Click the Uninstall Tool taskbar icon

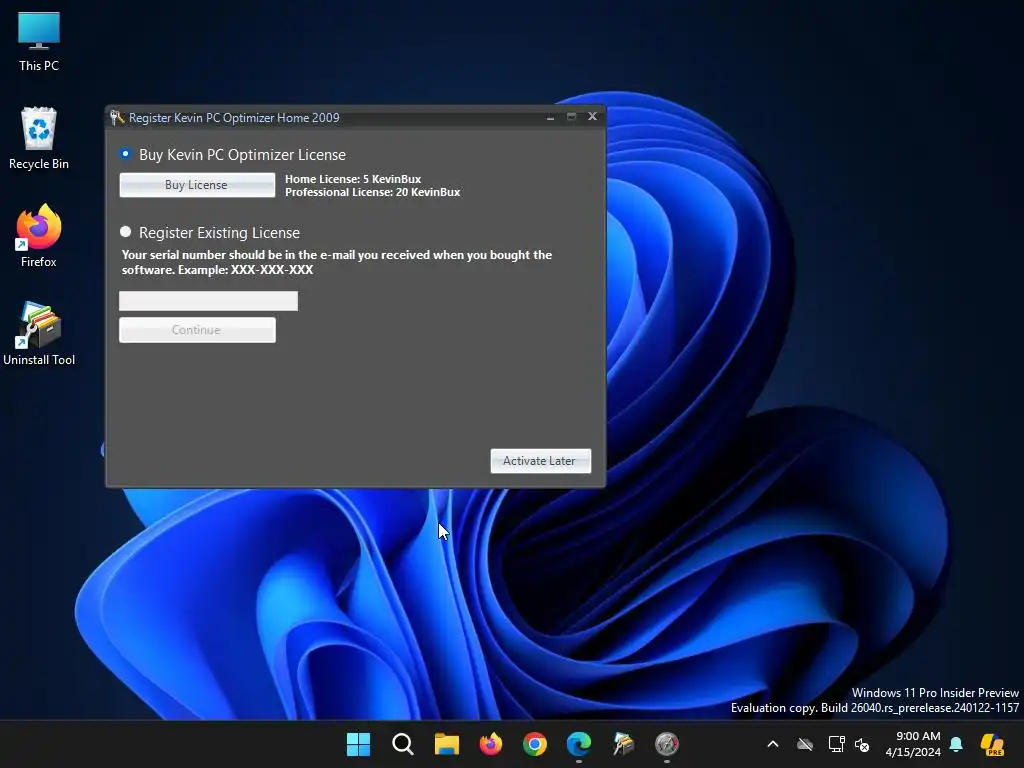pyautogui.click(x=623, y=744)
